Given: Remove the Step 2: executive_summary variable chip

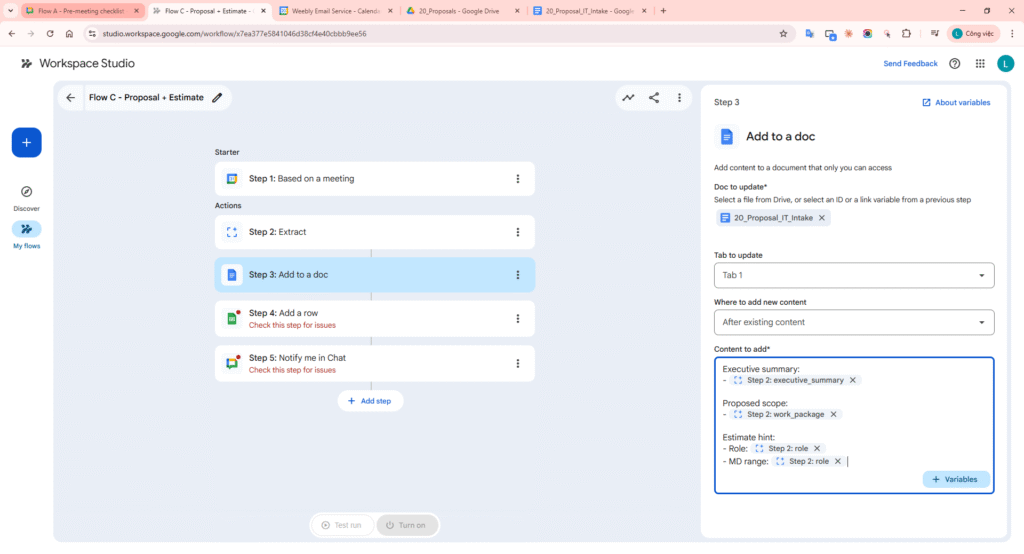Looking at the screenshot, I should 853,380.
